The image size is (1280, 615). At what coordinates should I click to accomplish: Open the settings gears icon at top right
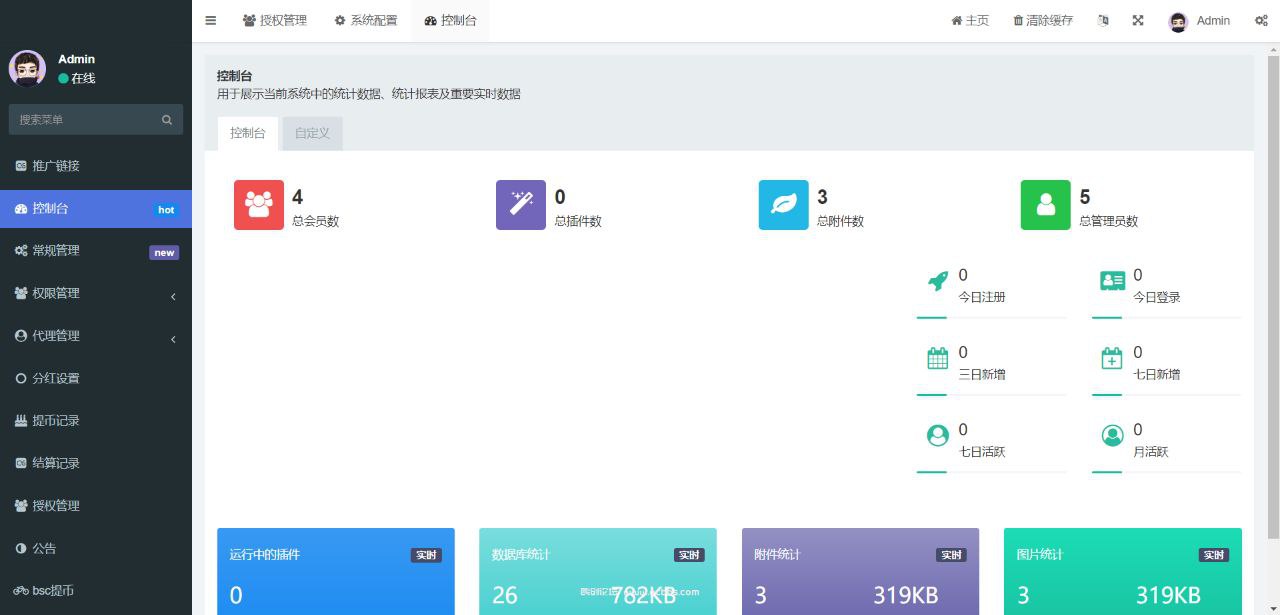(1261, 20)
